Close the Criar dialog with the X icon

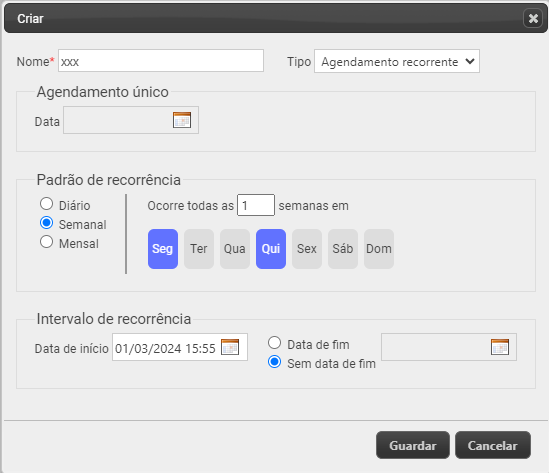[x=533, y=18]
